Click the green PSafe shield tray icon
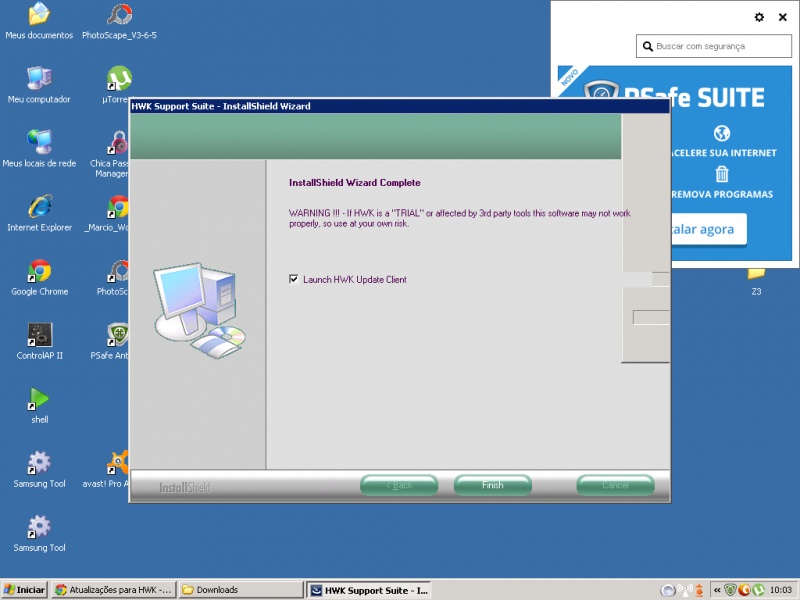800x600 pixels. [x=731, y=590]
